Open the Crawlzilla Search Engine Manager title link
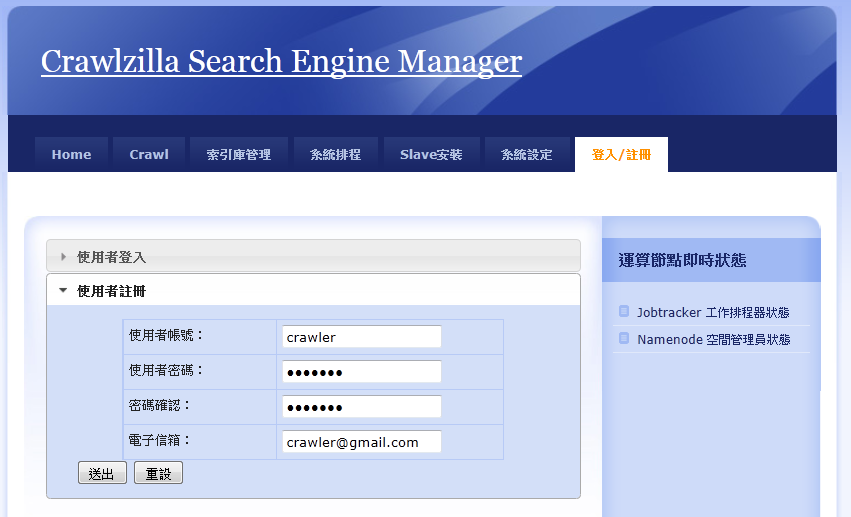This screenshot has height=517, width=851. (281, 61)
